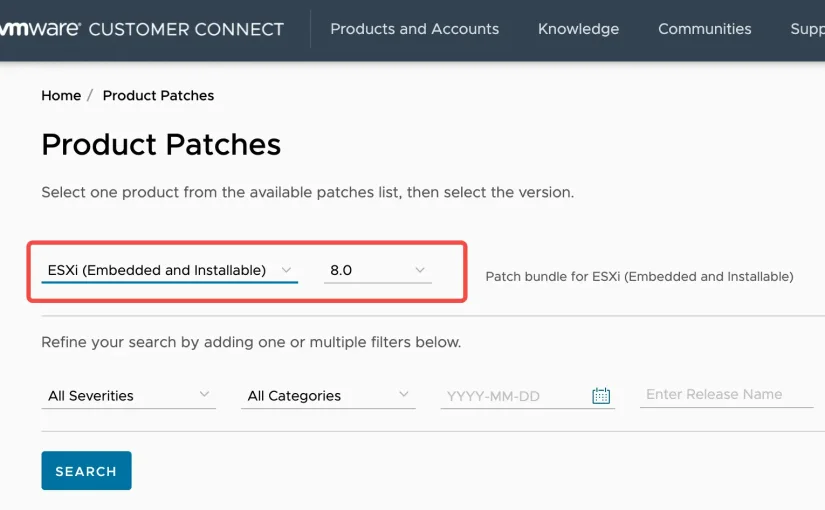Expand the All Severities filter

120,396
